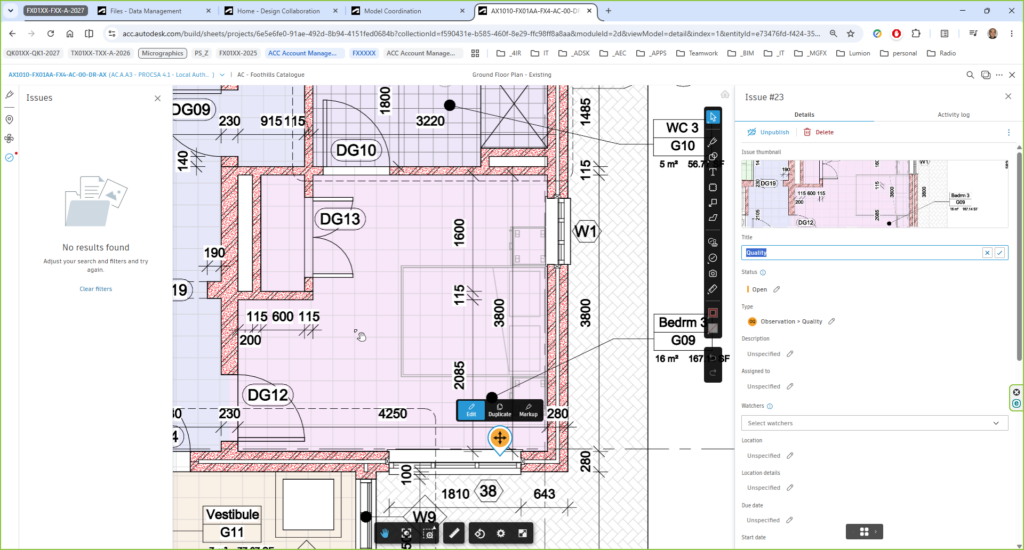
Task: Switch to the Details tab
Action: coord(804,114)
